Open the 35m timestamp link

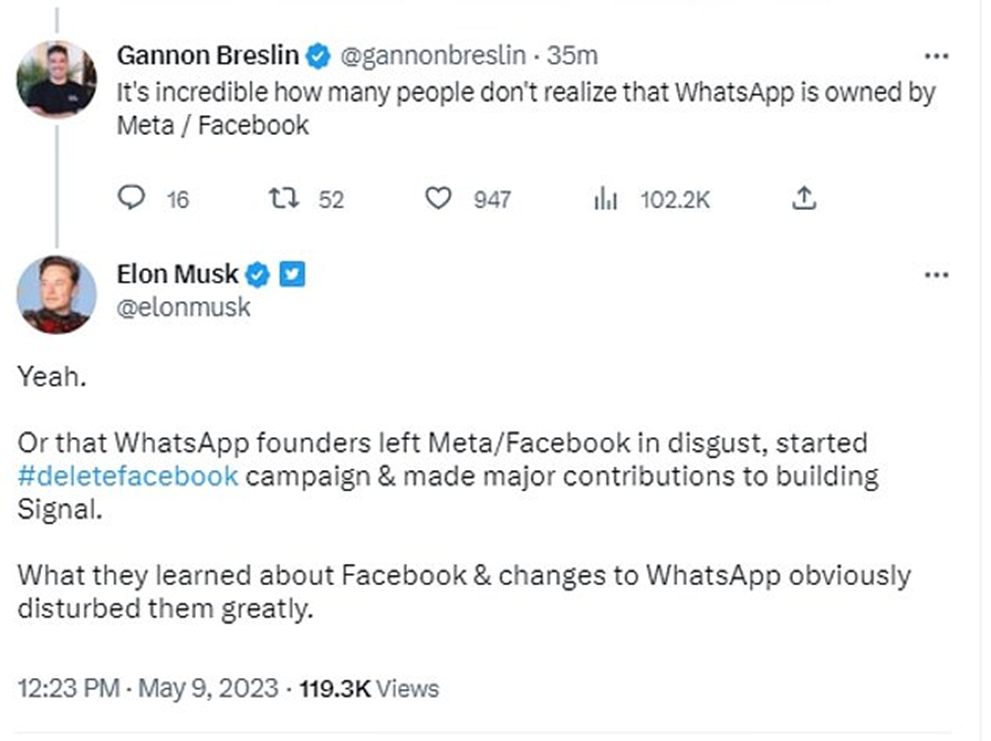tap(573, 56)
